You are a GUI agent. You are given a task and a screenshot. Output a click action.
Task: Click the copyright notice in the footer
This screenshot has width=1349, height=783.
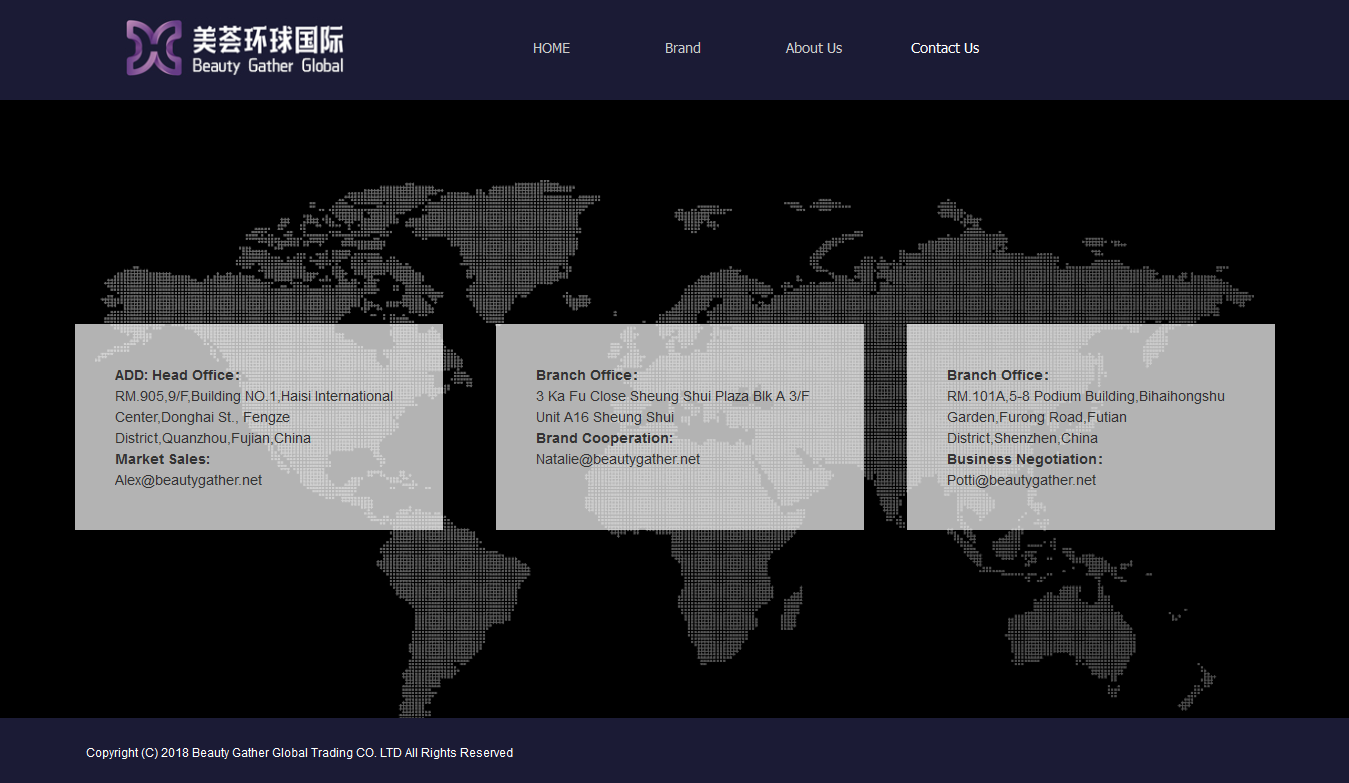point(299,753)
